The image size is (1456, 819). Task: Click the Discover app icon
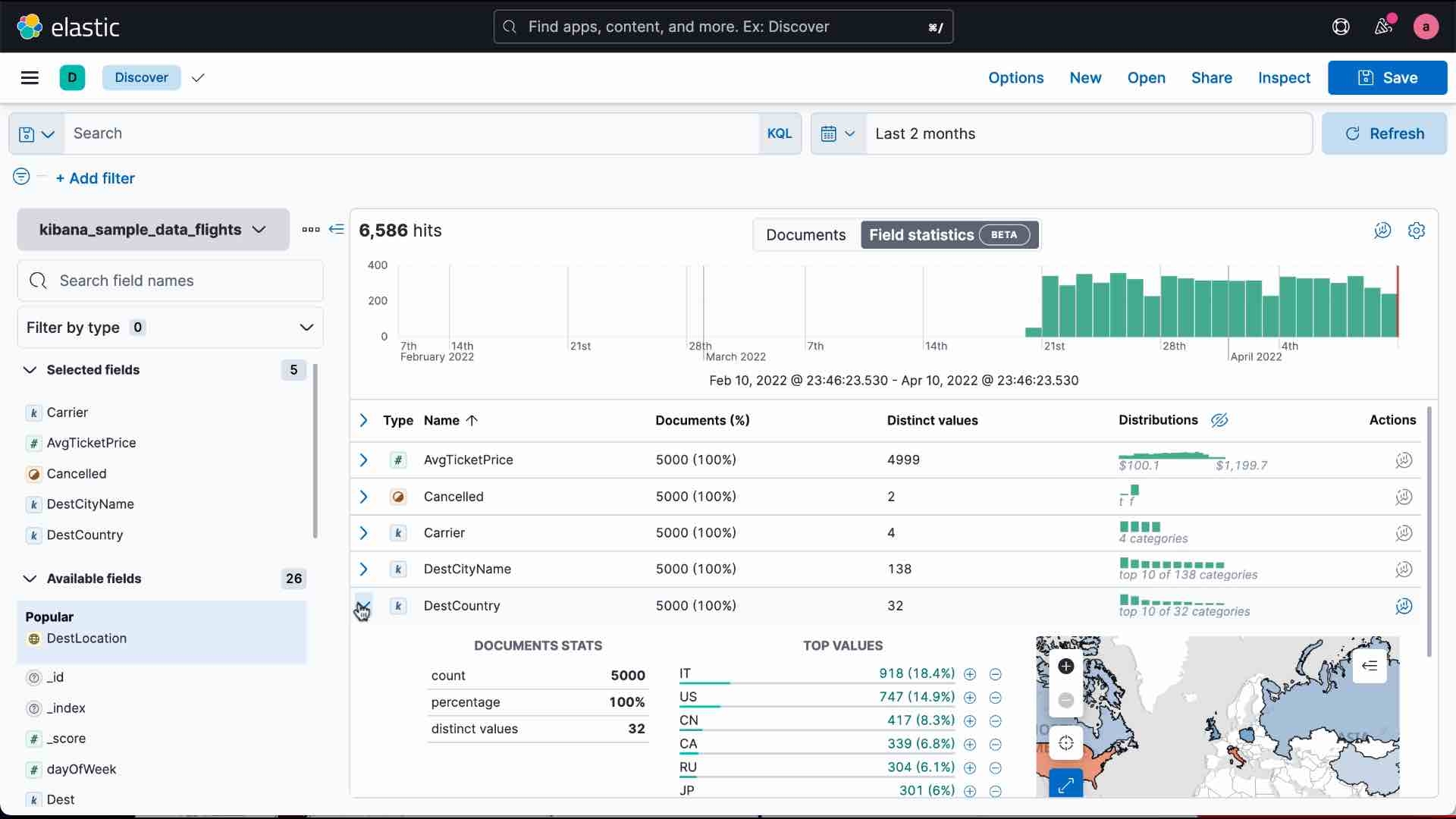coord(72,77)
